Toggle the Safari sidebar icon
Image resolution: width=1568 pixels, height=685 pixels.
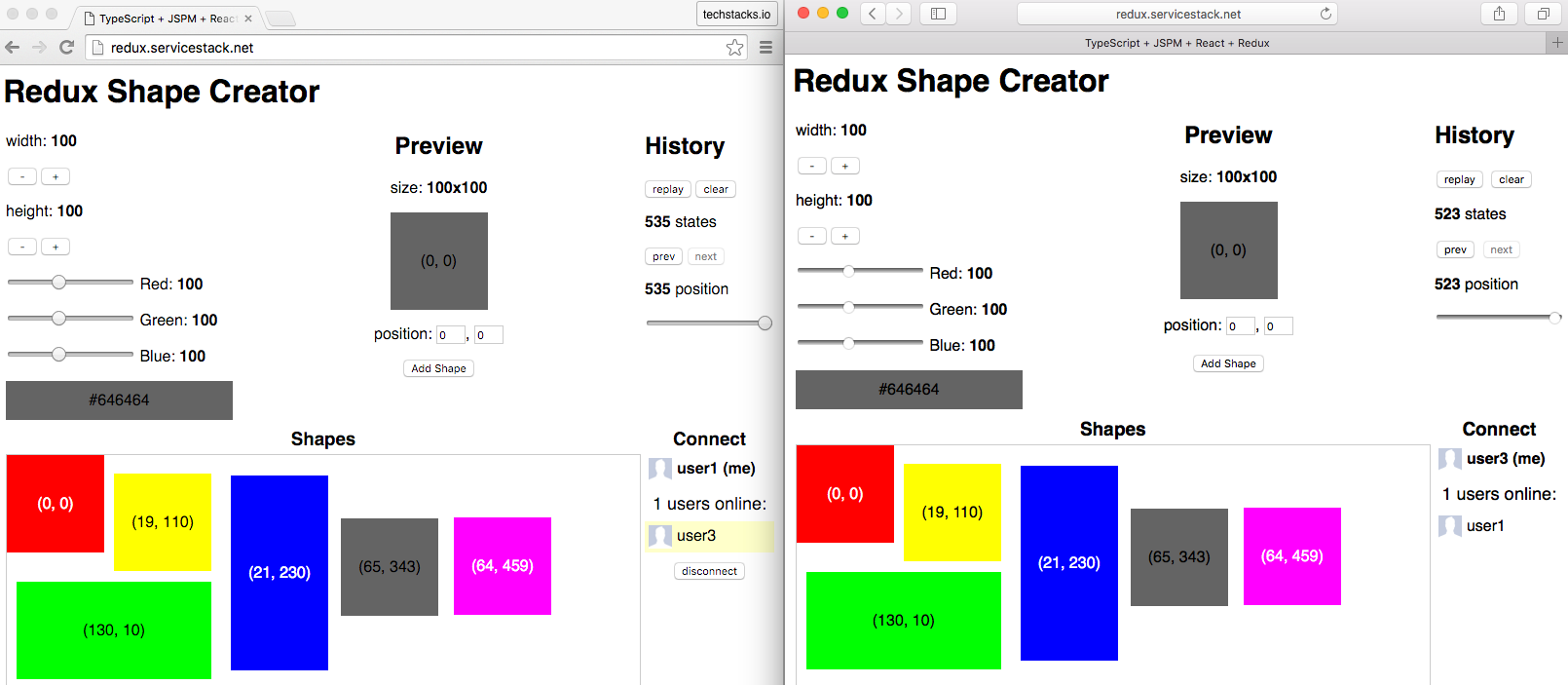(x=938, y=14)
